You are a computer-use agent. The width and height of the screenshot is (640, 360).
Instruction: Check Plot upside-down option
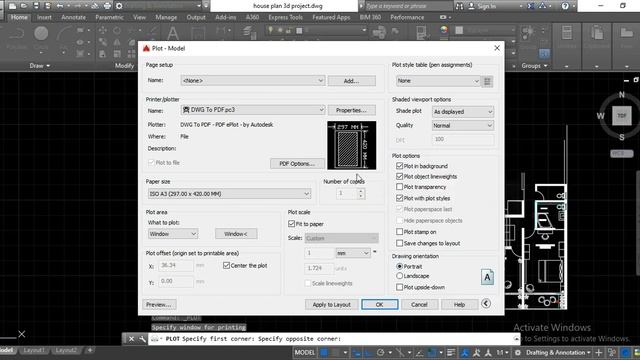click(x=400, y=287)
